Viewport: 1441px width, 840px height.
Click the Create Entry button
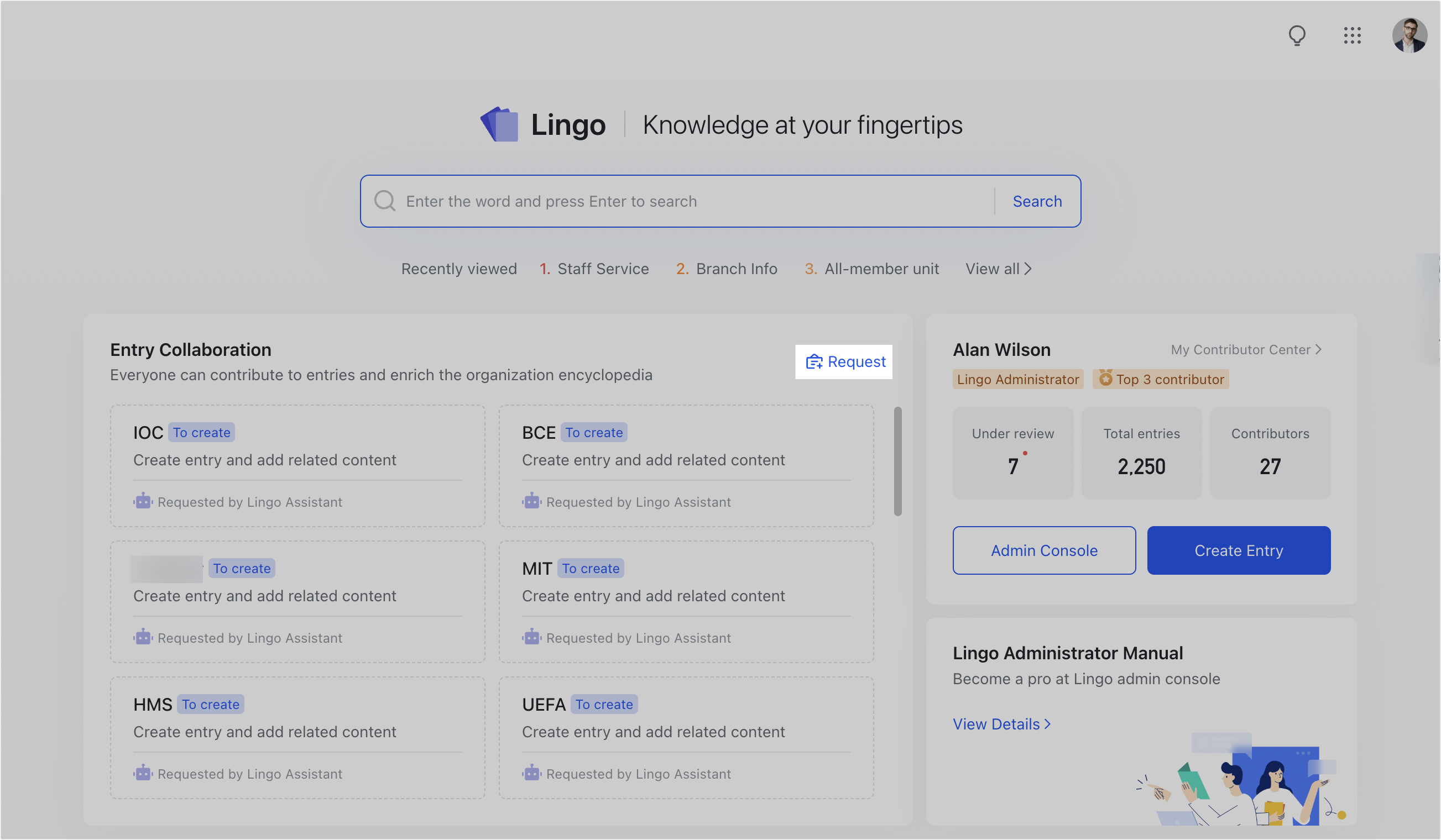click(x=1239, y=550)
